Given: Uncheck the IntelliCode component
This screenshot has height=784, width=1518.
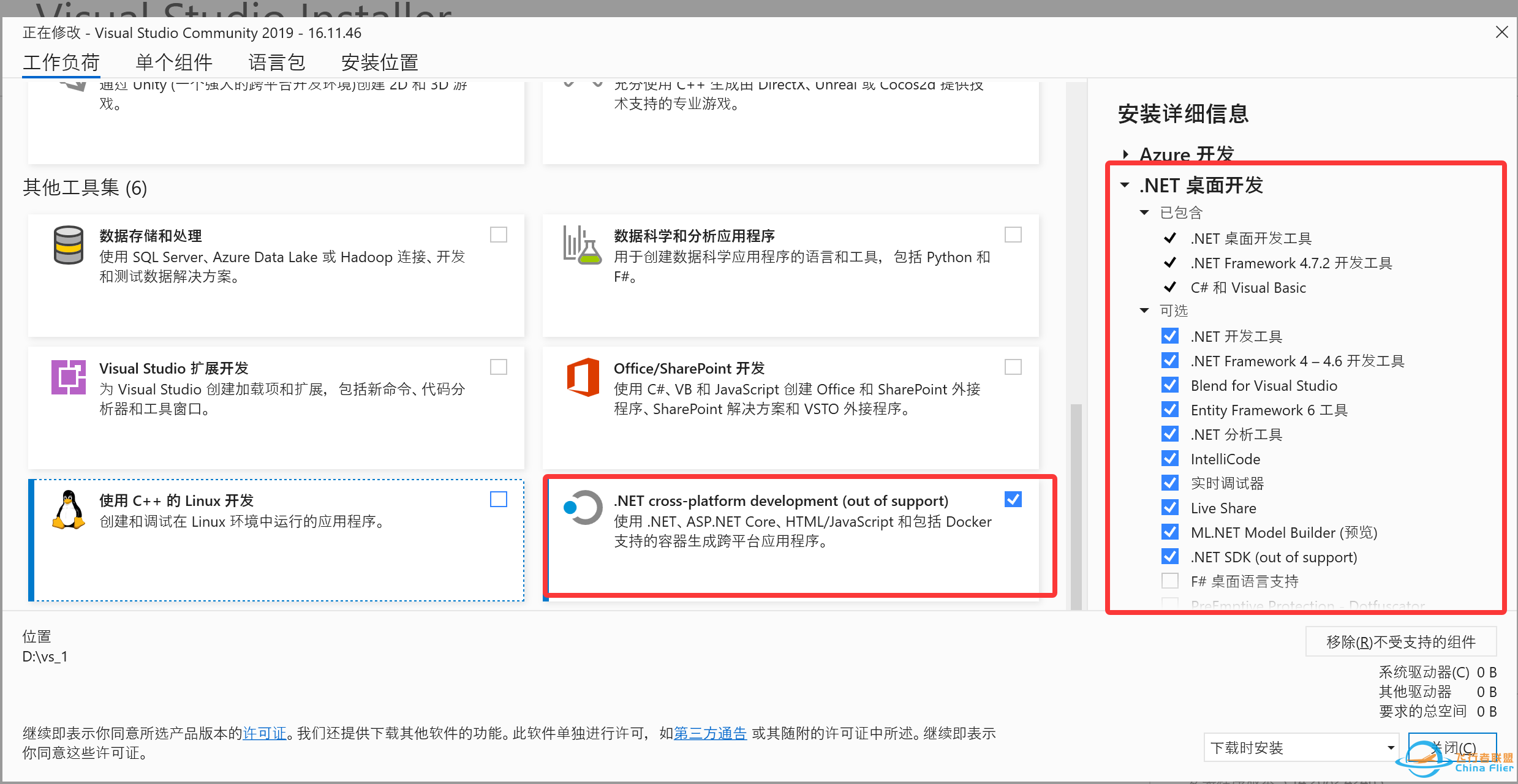Looking at the screenshot, I should pyautogui.click(x=1170, y=458).
